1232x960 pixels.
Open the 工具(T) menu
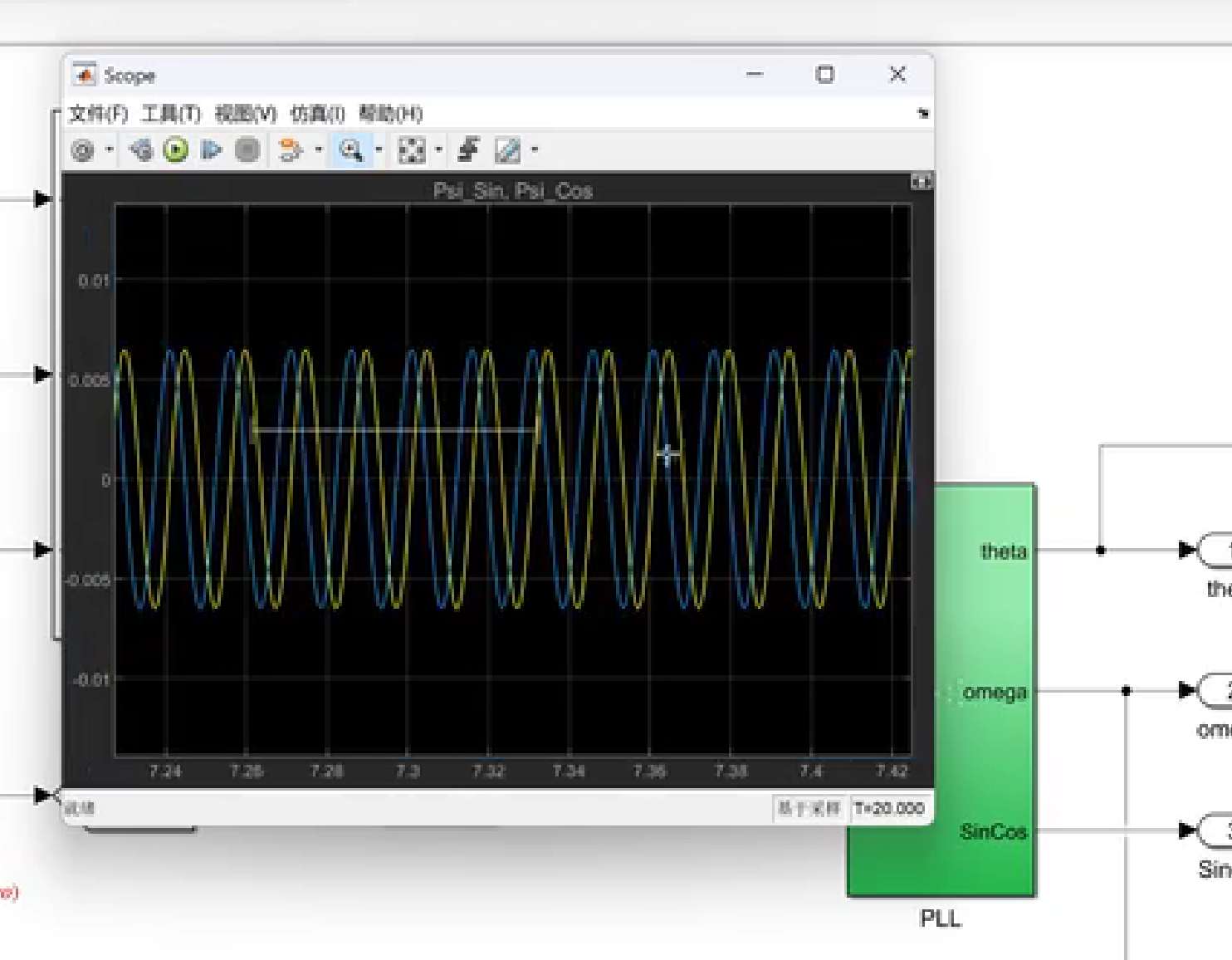[x=171, y=114]
